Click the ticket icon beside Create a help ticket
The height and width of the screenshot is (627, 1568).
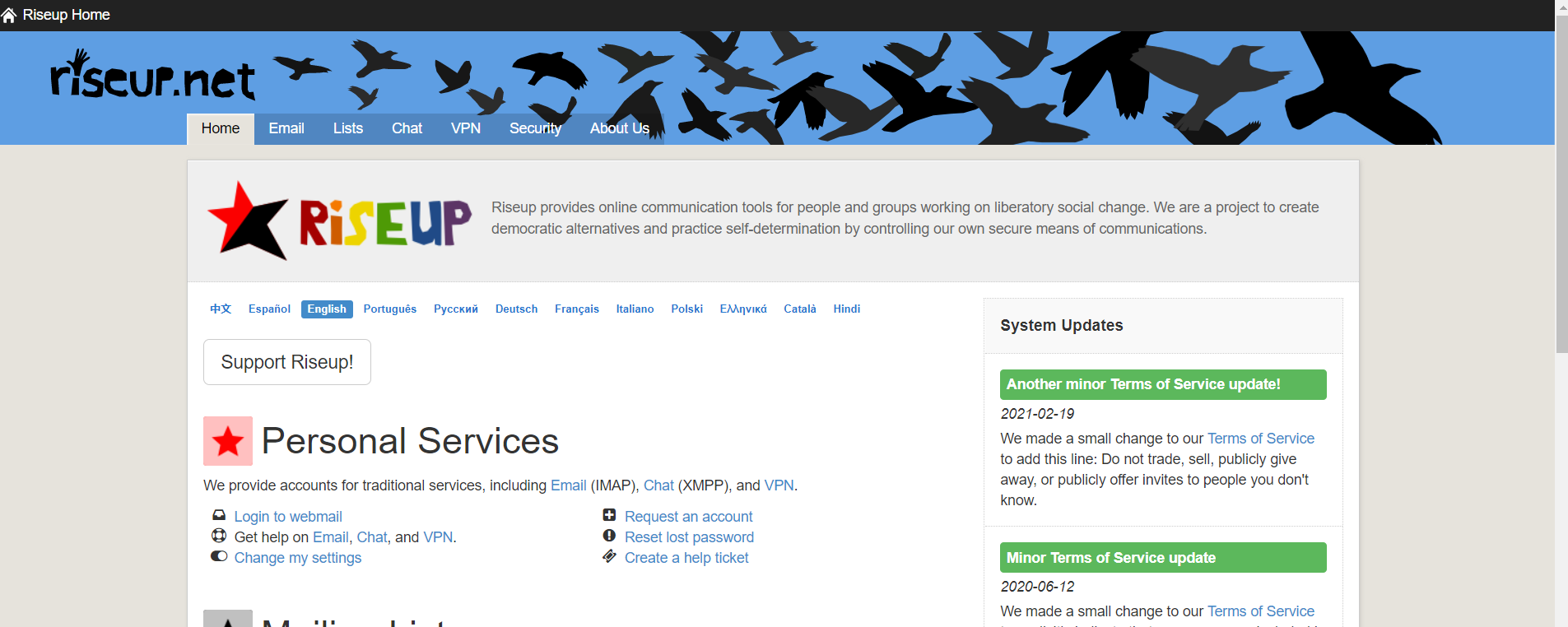click(609, 556)
